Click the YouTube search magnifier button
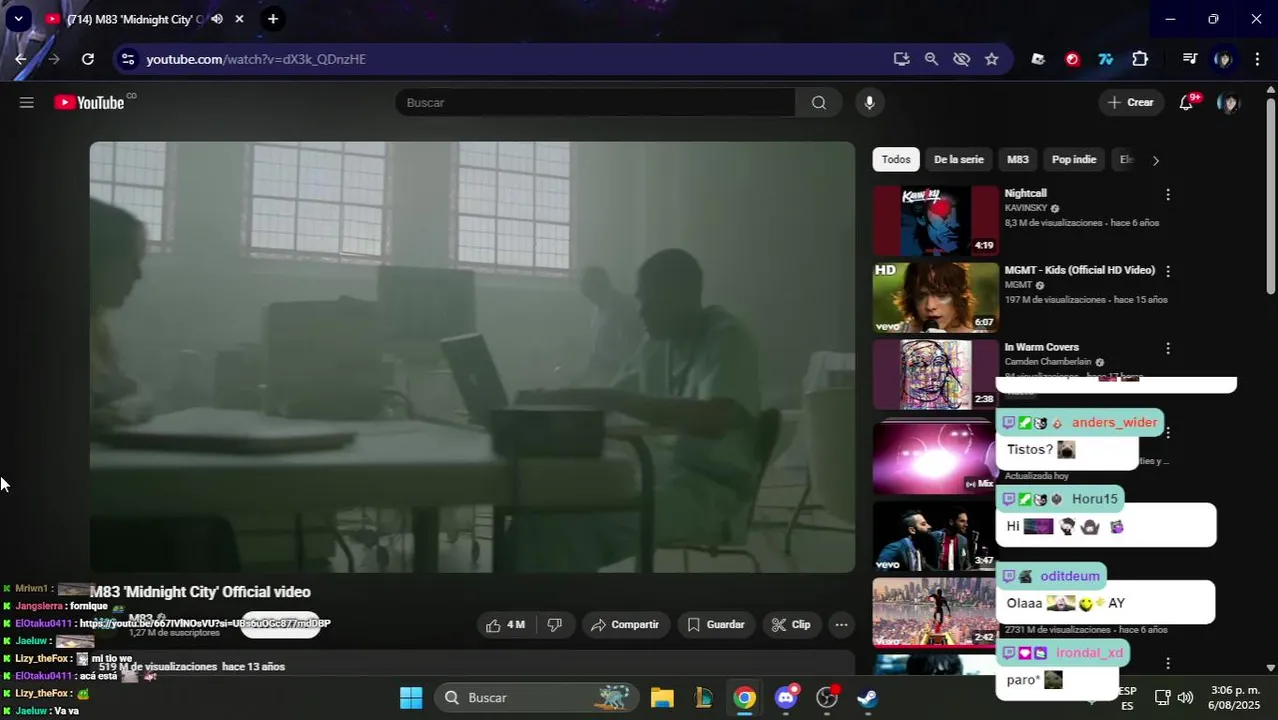The width and height of the screenshot is (1278, 720). tap(819, 103)
